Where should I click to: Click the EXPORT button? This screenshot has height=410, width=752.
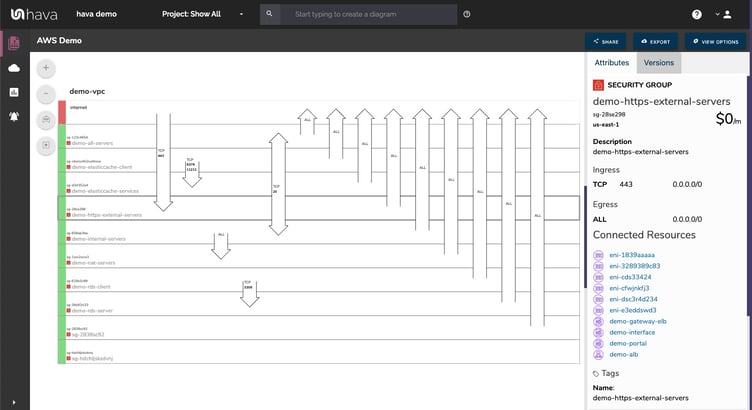tap(656, 42)
